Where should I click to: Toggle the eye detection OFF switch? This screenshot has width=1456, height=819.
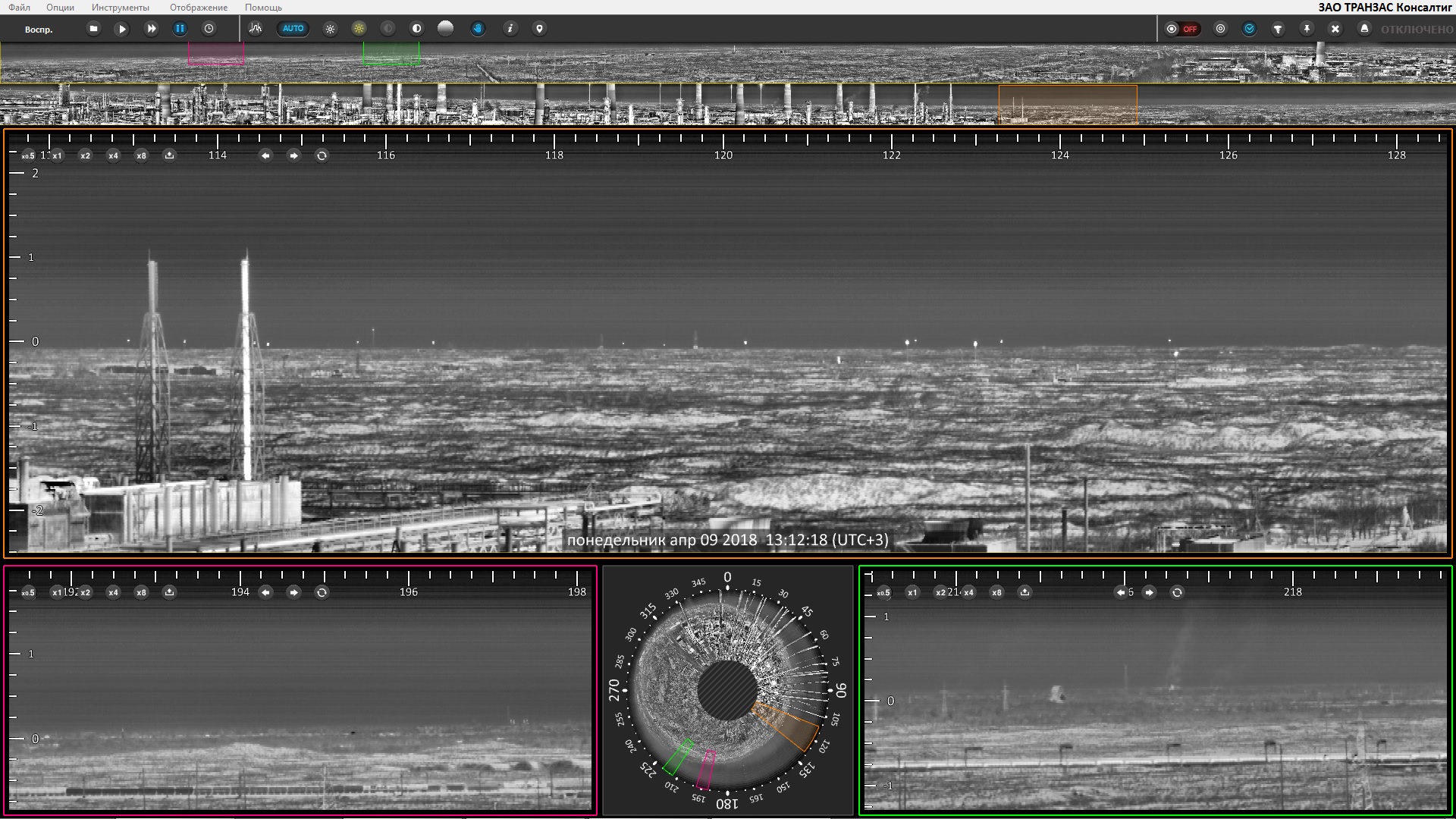pyautogui.click(x=1182, y=29)
